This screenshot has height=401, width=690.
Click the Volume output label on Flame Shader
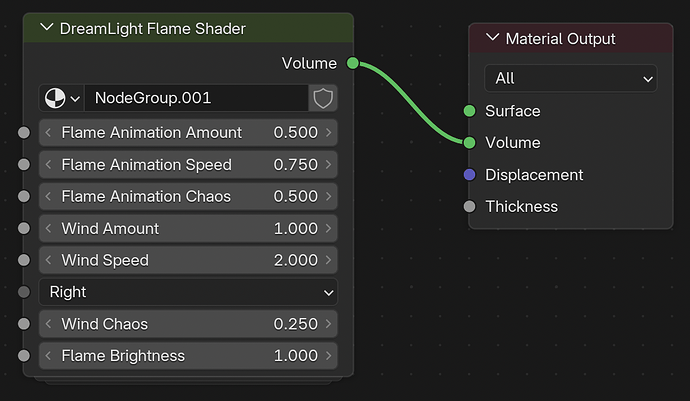(x=309, y=63)
